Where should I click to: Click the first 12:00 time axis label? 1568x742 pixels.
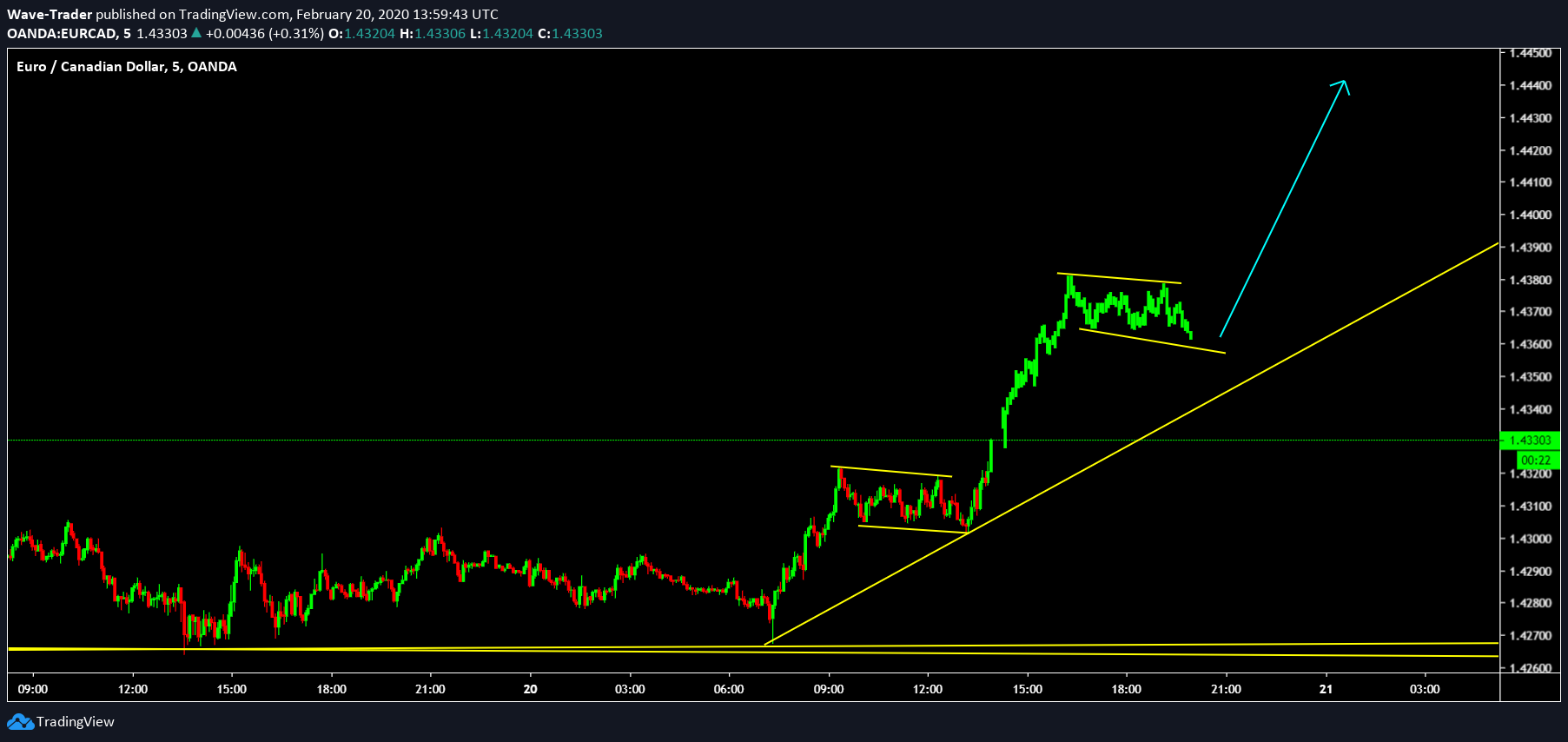point(133,689)
